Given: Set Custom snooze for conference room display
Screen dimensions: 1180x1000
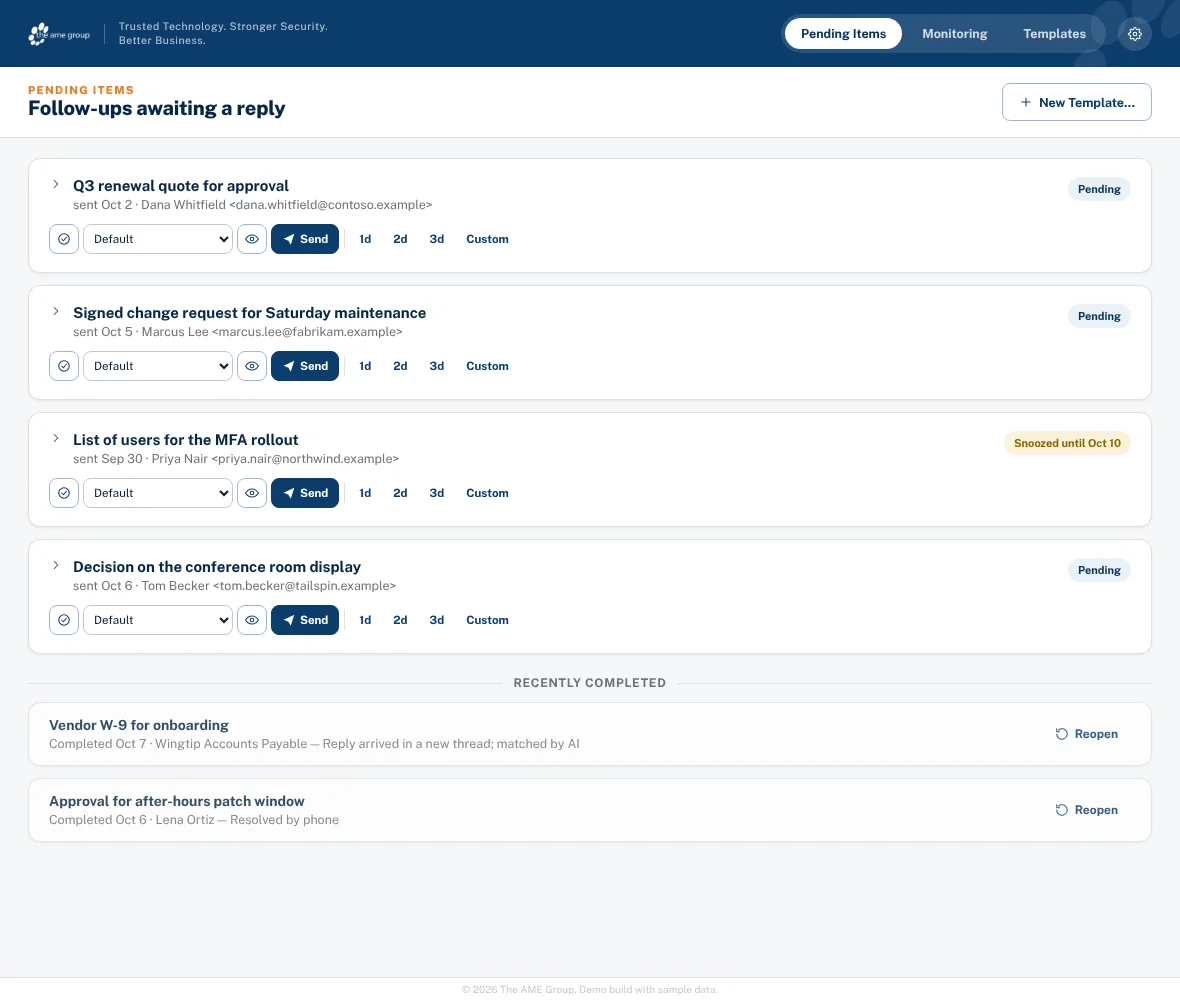Looking at the screenshot, I should click(487, 621).
